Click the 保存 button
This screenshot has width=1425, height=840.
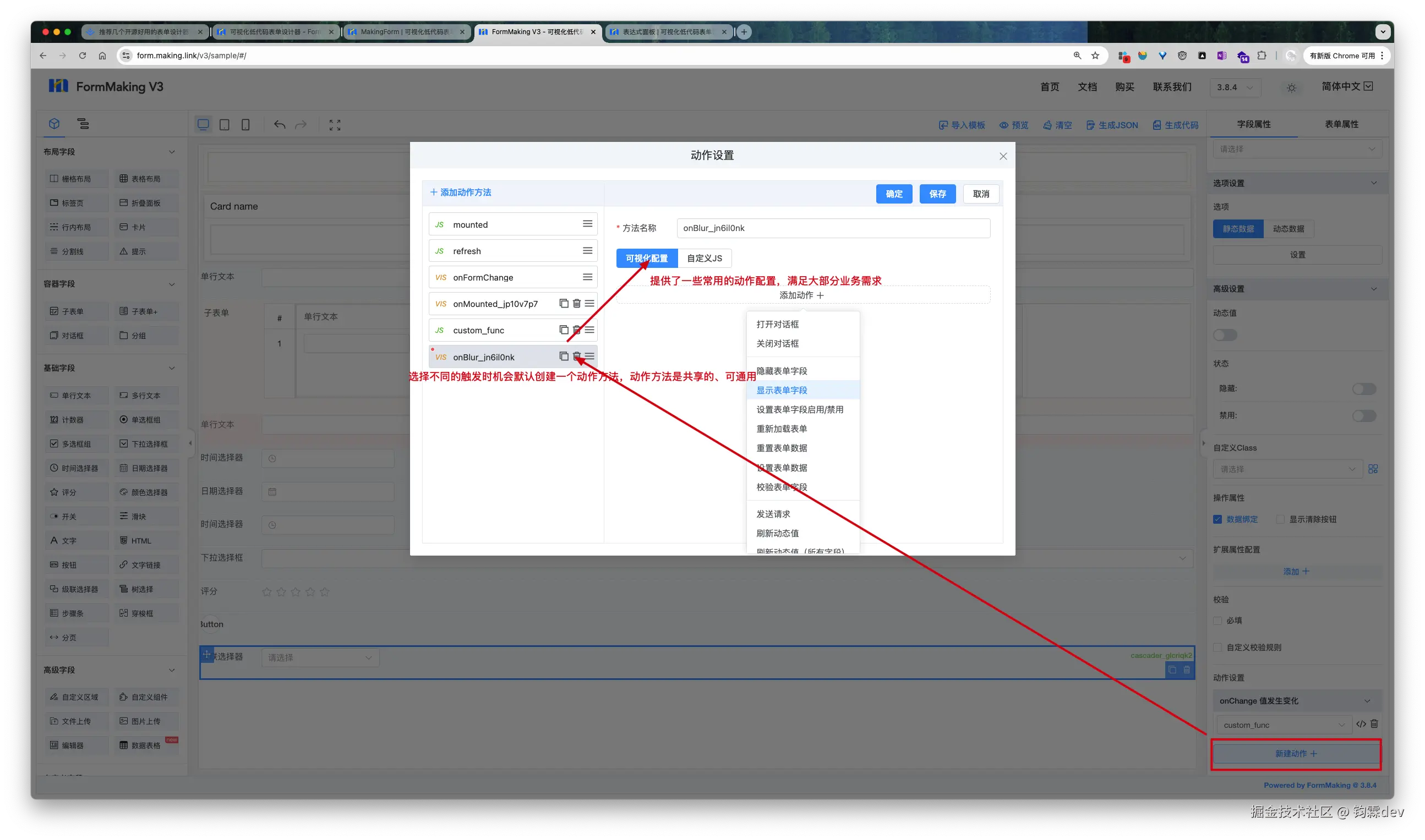(x=937, y=194)
